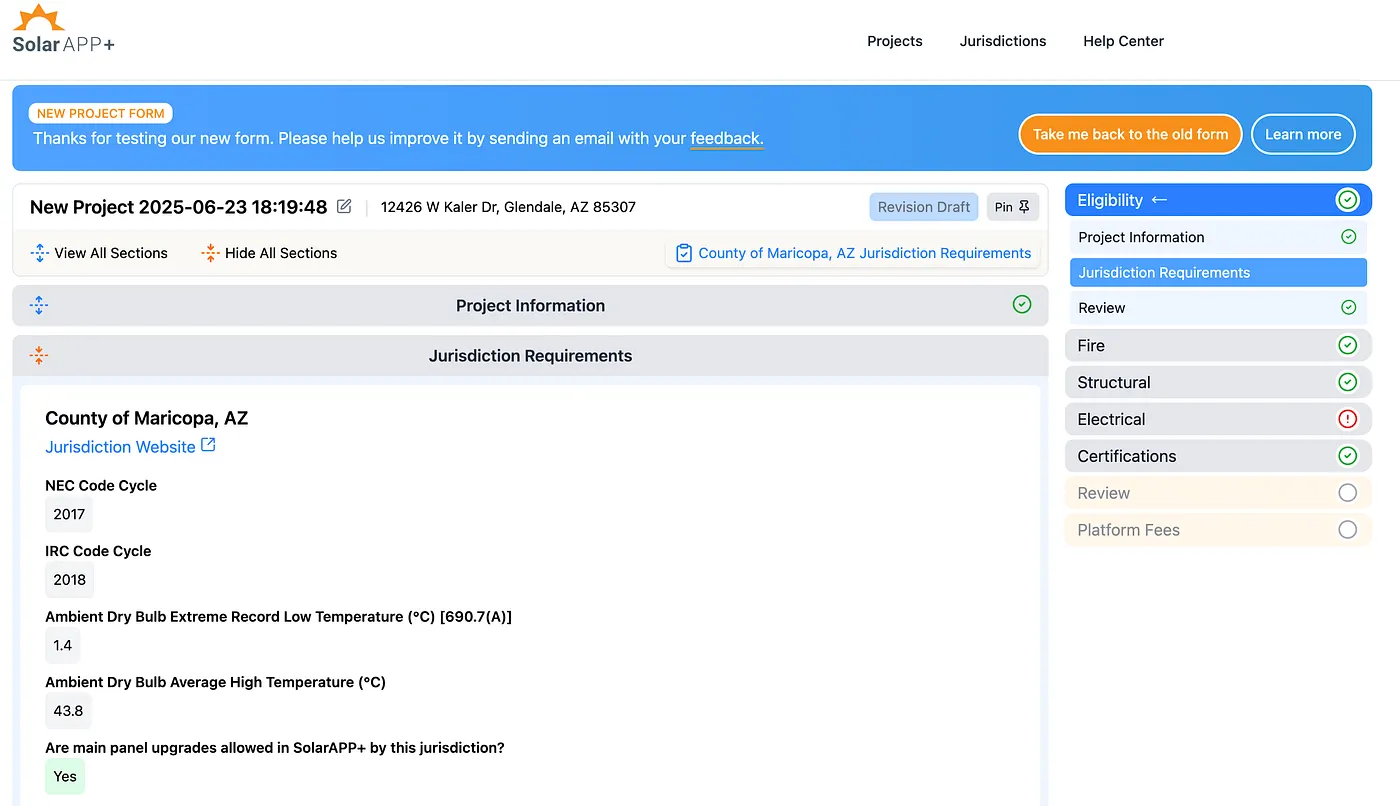Click the Yes value for main panel upgrades
Screen dimensions: 1400x806
tap(65, 776)
